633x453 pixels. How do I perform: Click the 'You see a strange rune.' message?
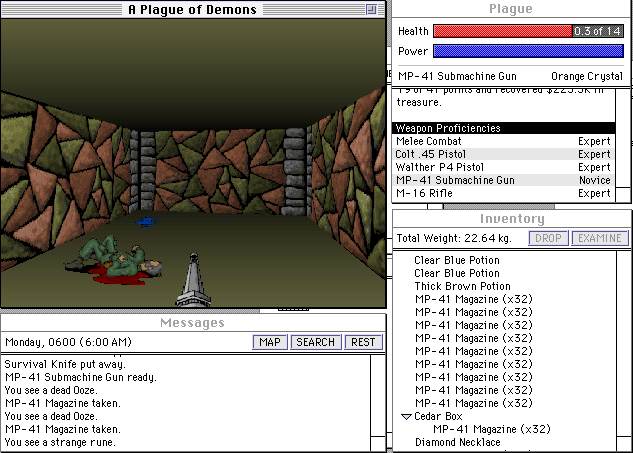tap(60, 443)
